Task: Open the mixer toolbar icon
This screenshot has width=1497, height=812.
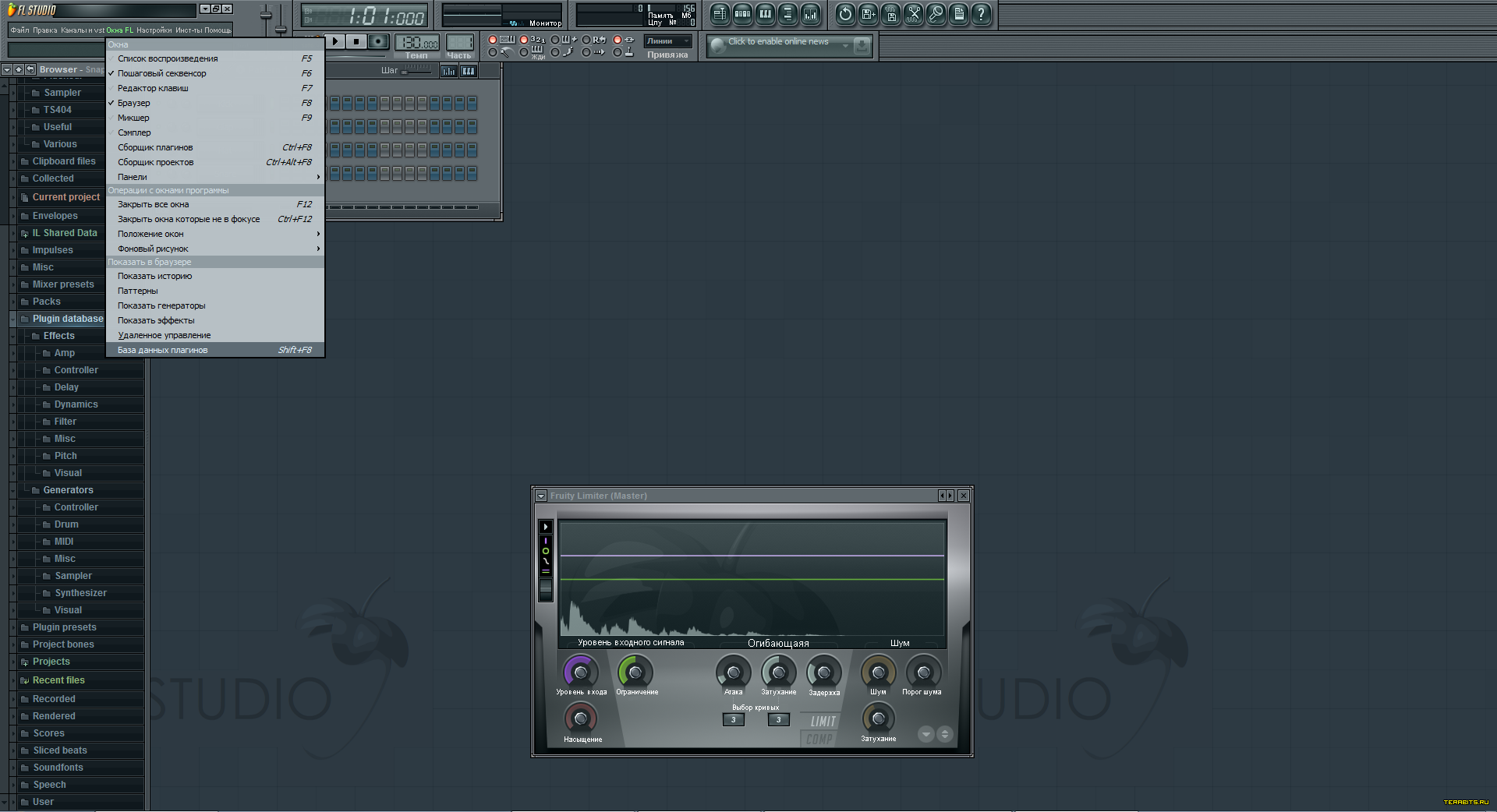Action: 810,14
